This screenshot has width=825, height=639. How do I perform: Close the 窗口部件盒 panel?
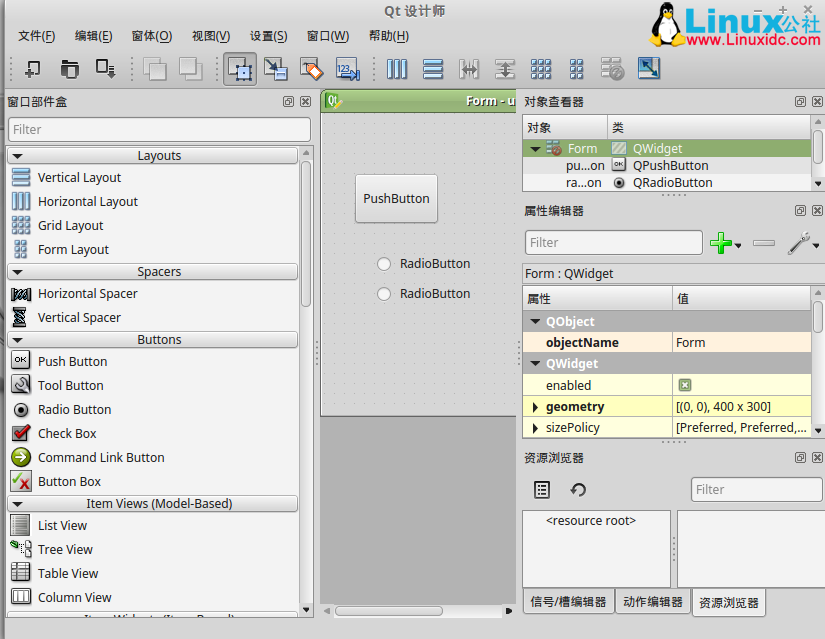click(305, 102)
